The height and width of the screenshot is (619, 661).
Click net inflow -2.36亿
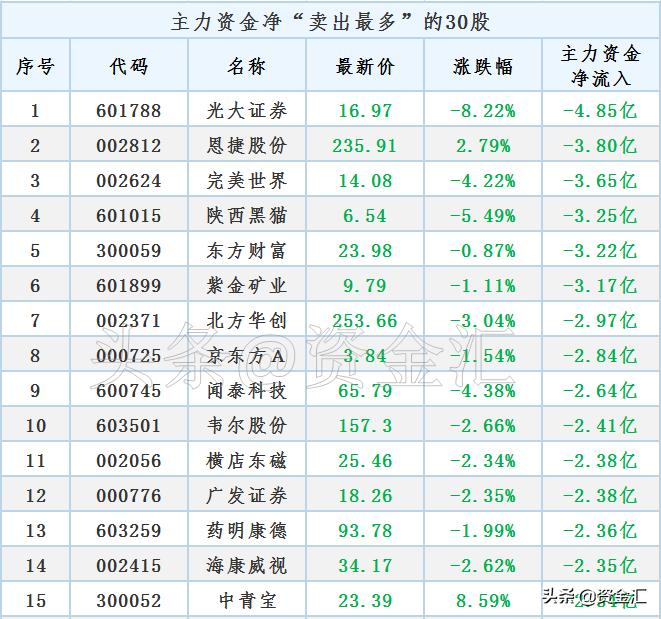coord(600,531)
